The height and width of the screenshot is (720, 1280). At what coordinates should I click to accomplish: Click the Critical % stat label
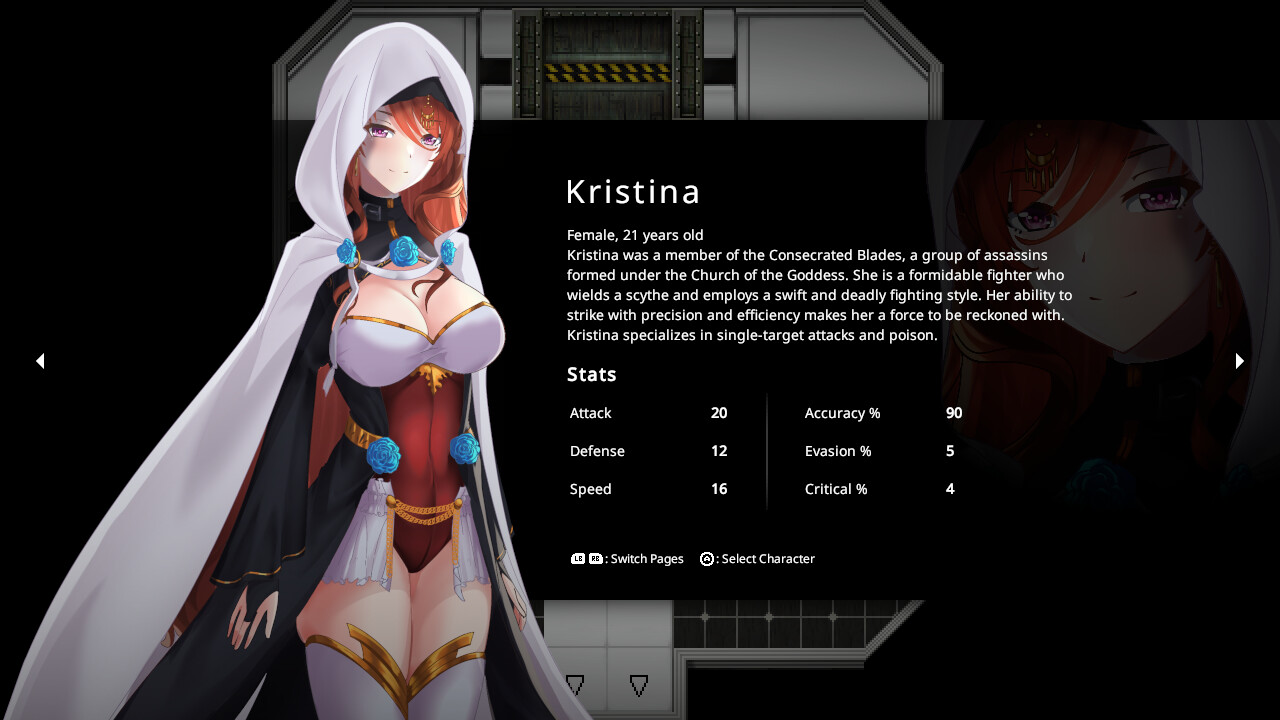tap(835, 489)
